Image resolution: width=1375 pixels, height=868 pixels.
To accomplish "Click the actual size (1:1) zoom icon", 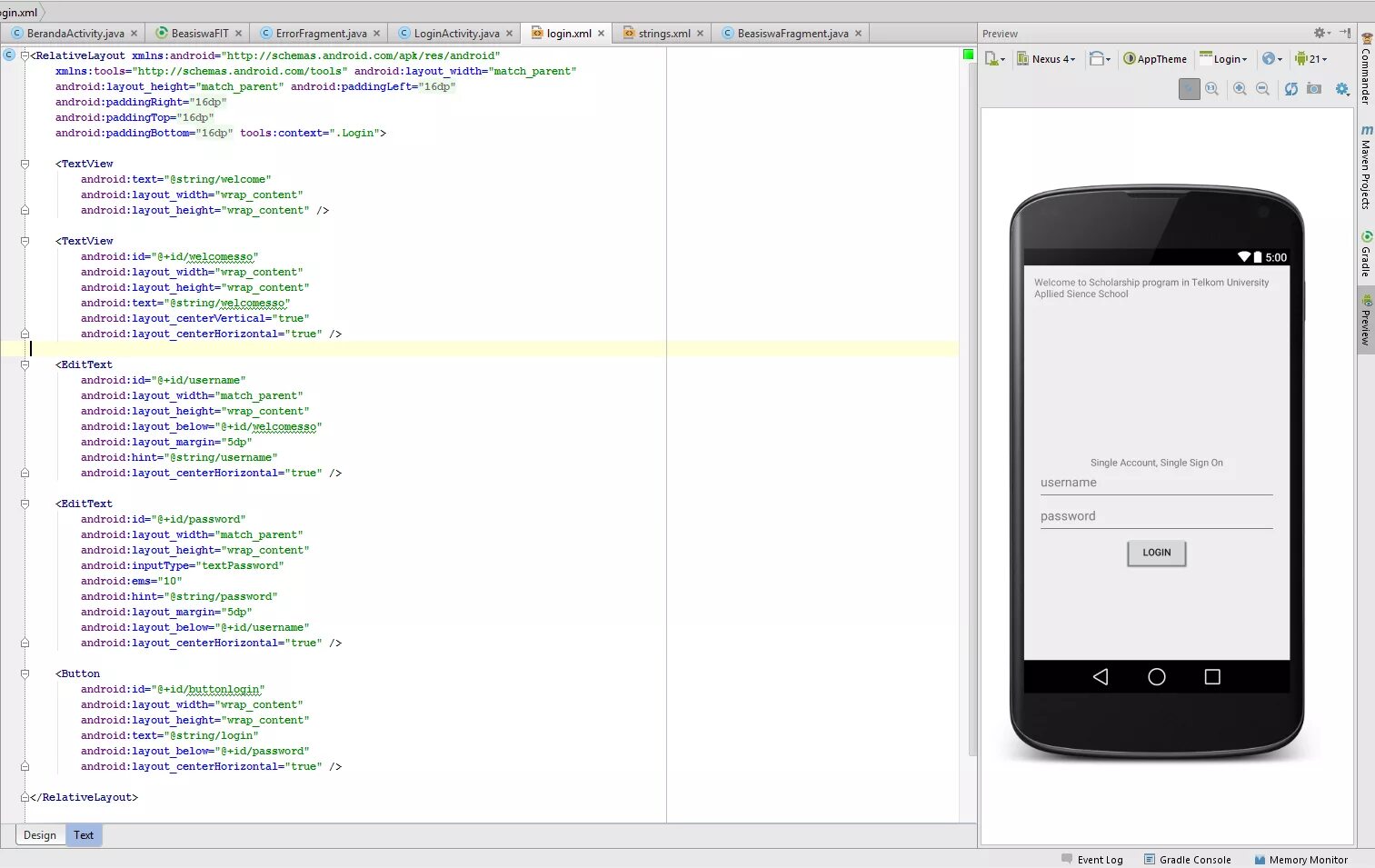I will 1211,89.
